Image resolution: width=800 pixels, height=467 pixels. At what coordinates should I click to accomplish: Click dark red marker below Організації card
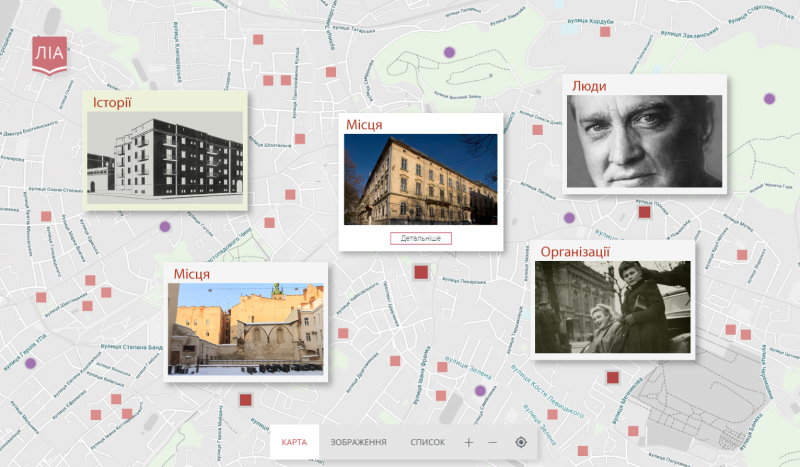pos(613,377)
